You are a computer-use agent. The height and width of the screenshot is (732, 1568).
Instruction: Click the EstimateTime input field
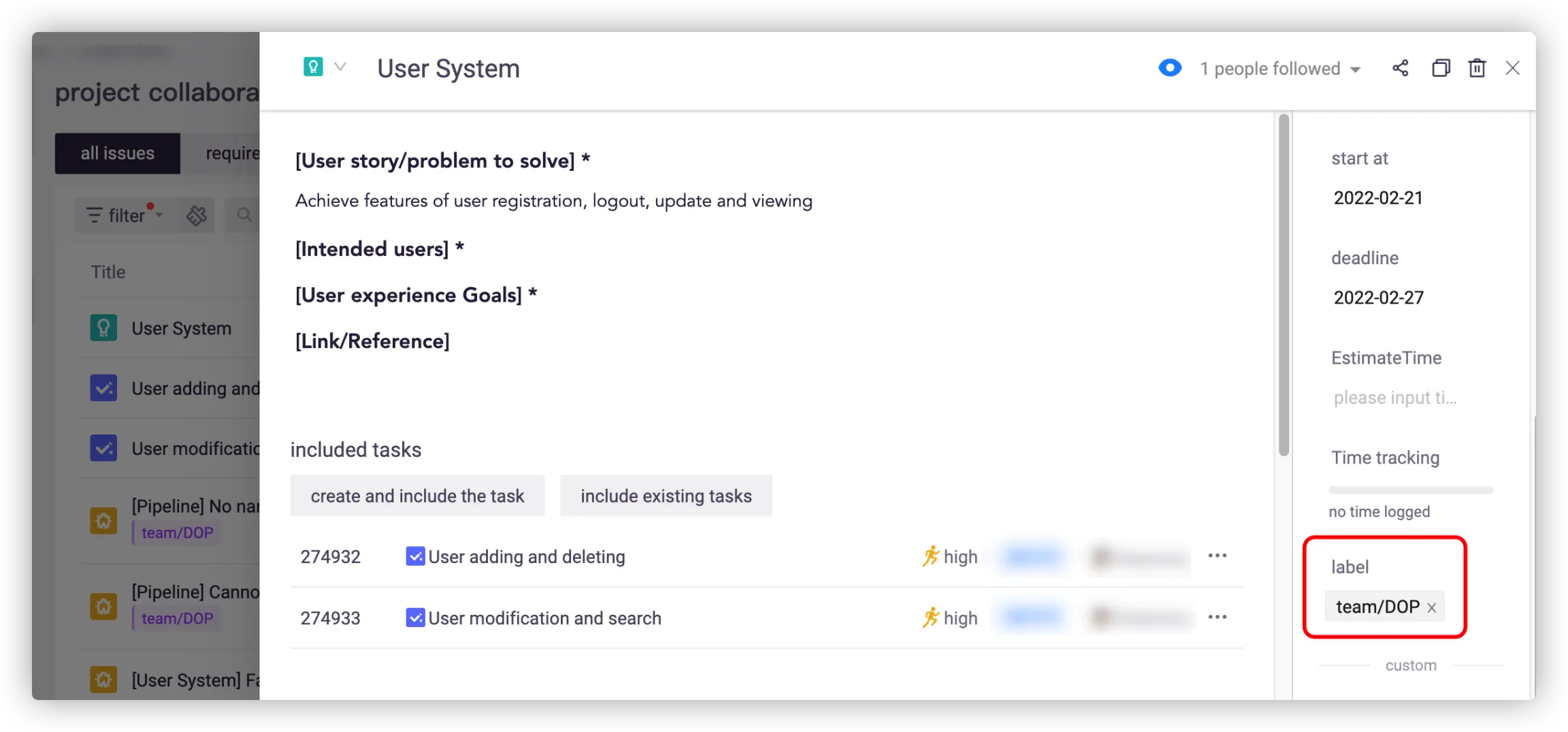pyautogui.click(x=1395, y=398)
